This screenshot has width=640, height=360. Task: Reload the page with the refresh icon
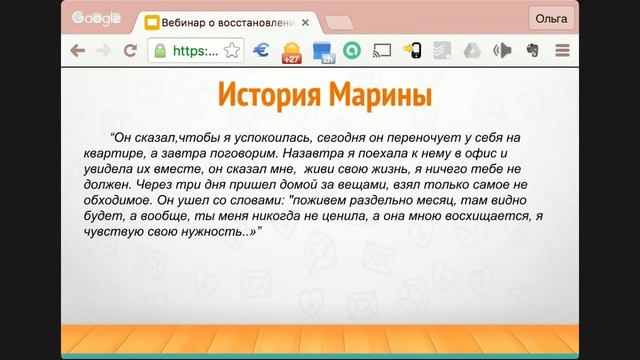(x=130, y=51)
